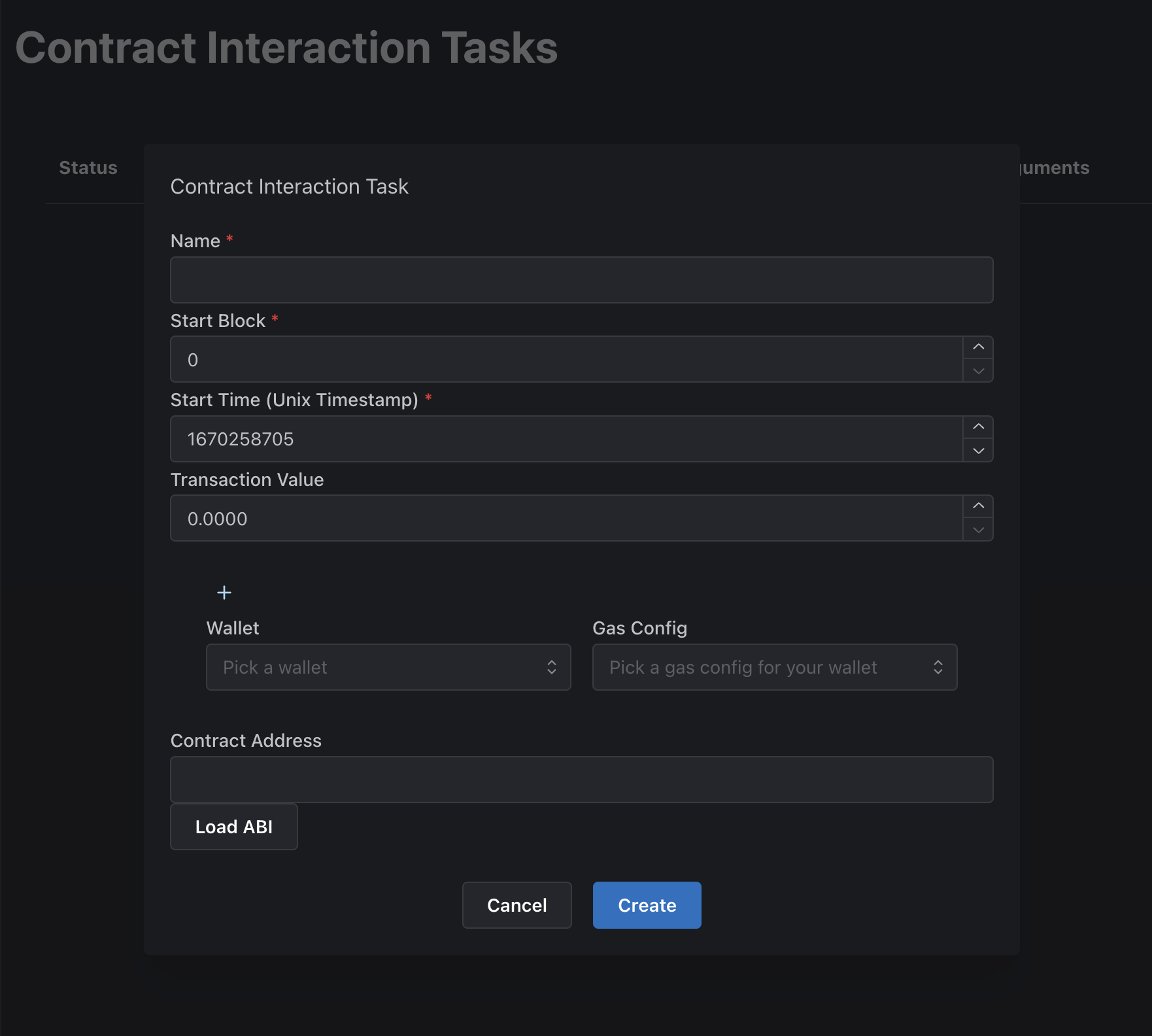1152x1036 pixels.
Task: Click into the Start Block input
Action: [x=566, y=360]
